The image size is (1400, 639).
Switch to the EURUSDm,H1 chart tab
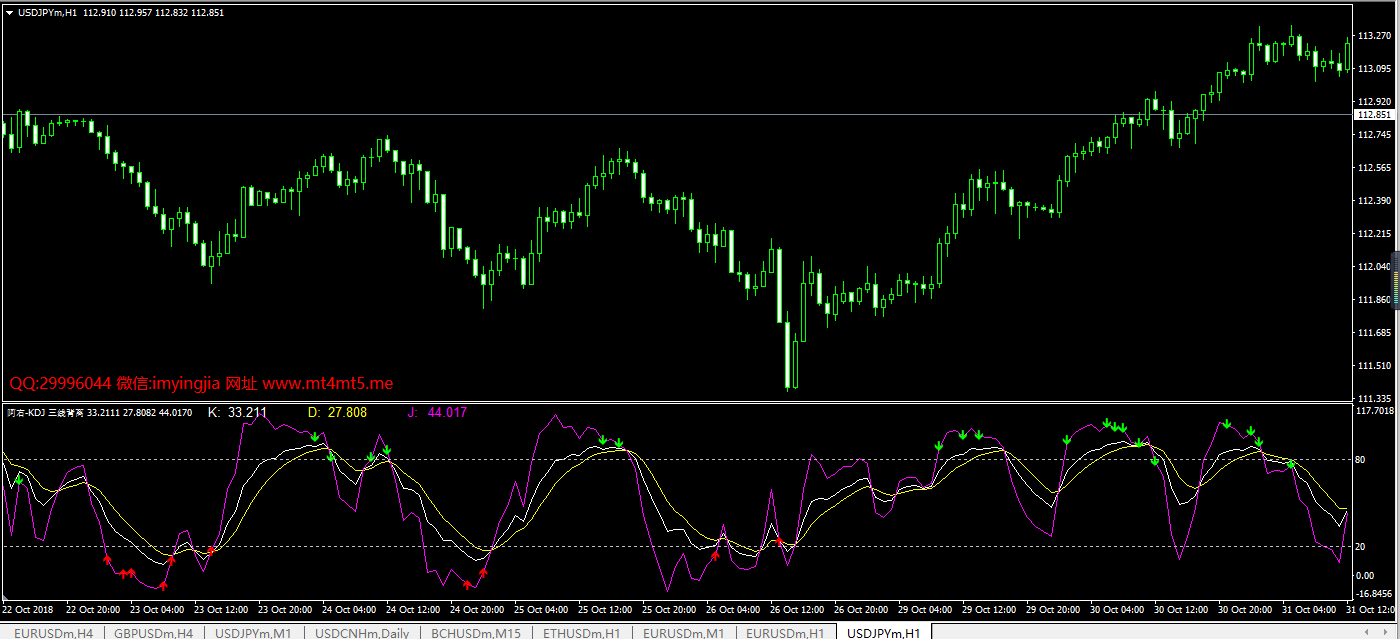click(x=785, y=632)
